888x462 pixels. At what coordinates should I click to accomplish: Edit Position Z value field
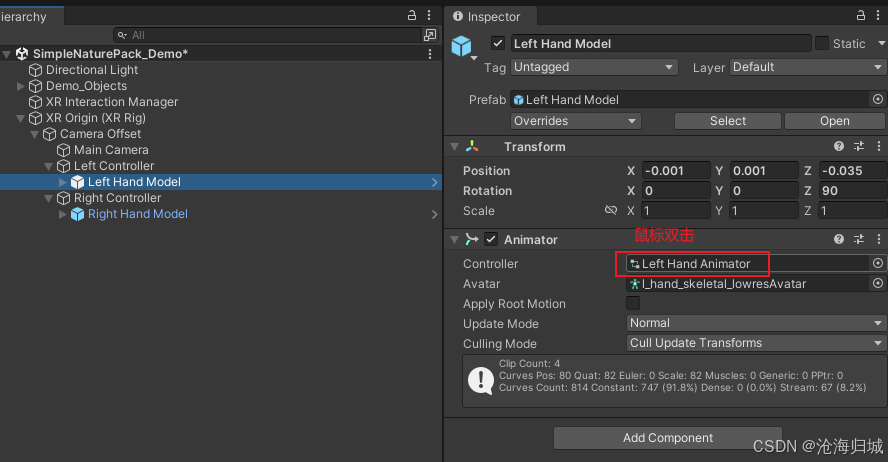point(852,170)
